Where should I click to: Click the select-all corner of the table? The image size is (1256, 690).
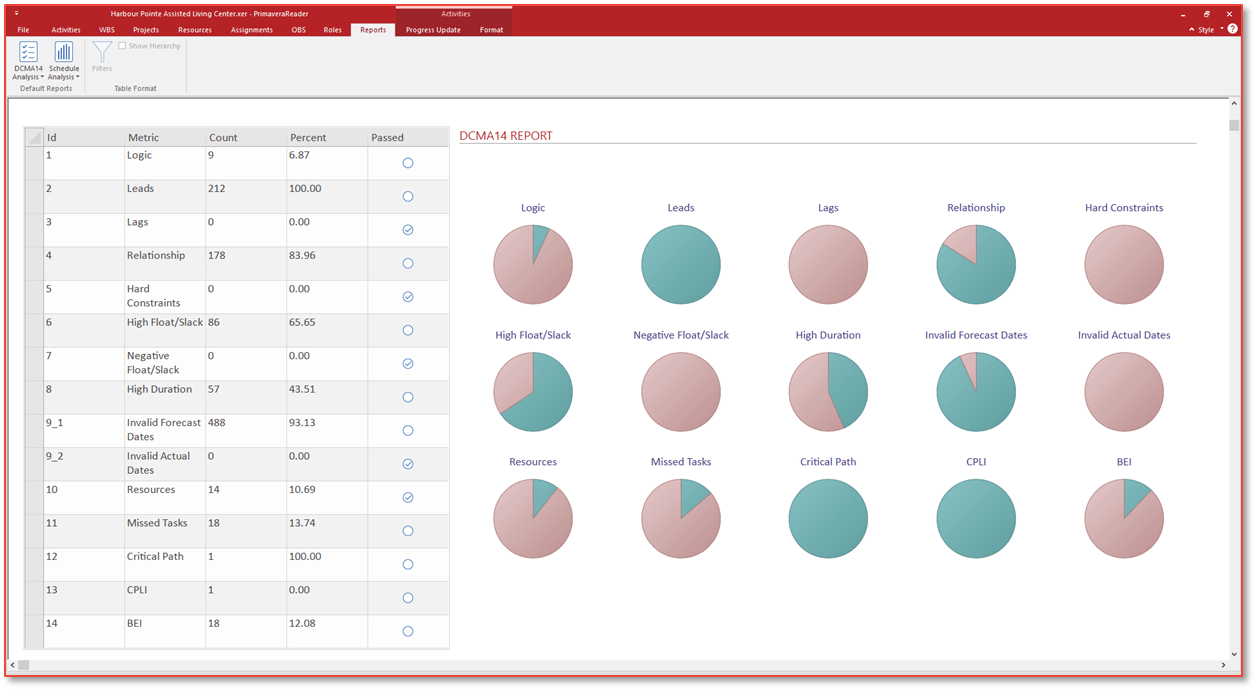(34, 137)
